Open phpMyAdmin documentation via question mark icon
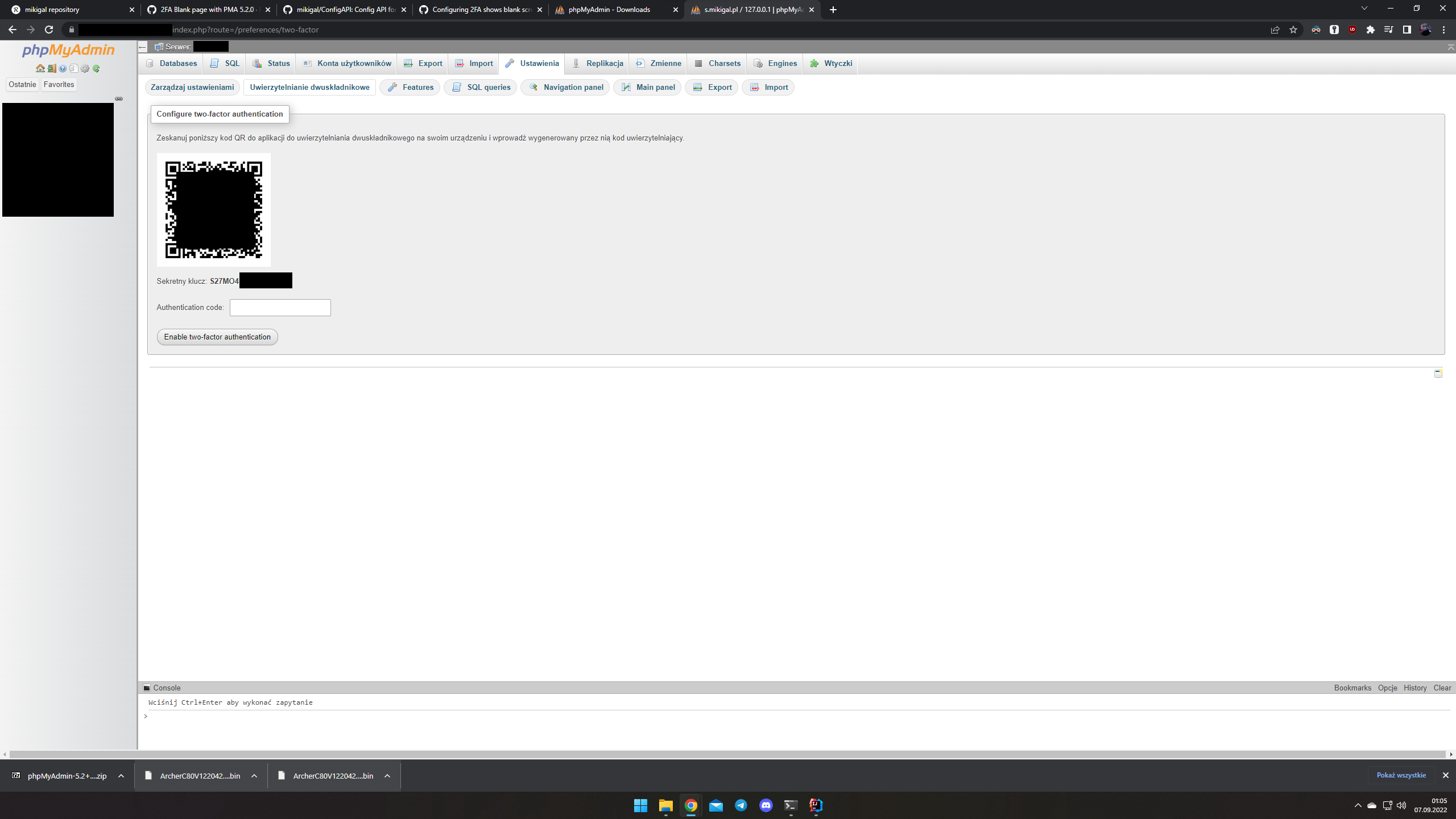 [63, 68]
